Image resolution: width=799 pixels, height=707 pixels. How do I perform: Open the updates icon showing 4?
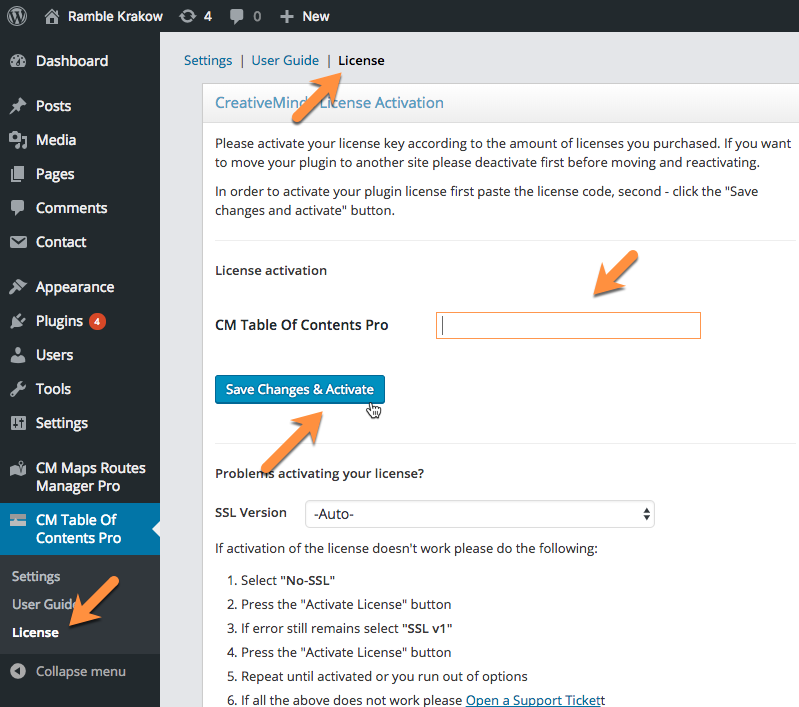188,16
